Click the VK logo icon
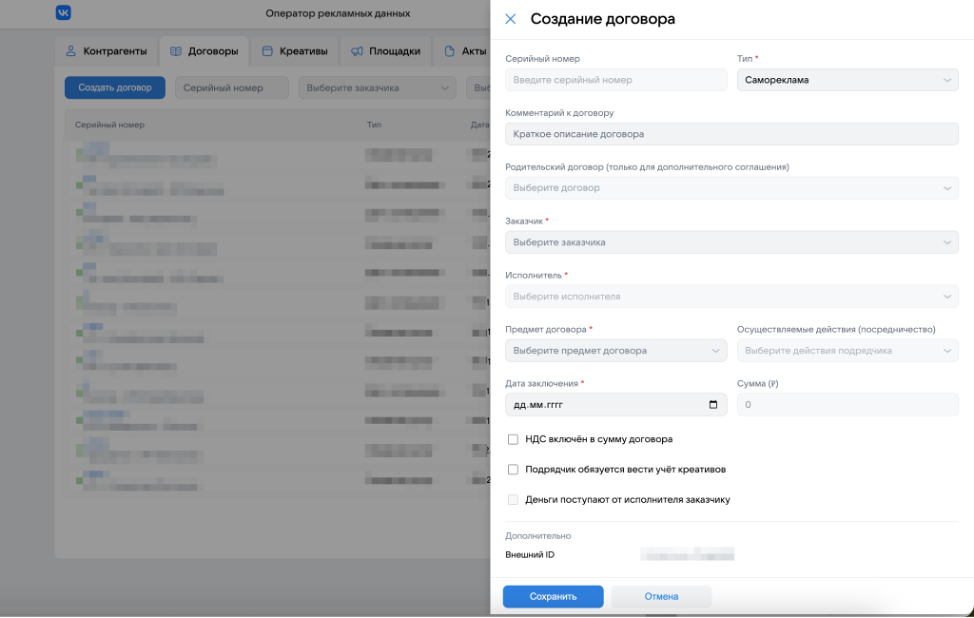The height and width of the screenshot is (618, 974). click(63, 13)
